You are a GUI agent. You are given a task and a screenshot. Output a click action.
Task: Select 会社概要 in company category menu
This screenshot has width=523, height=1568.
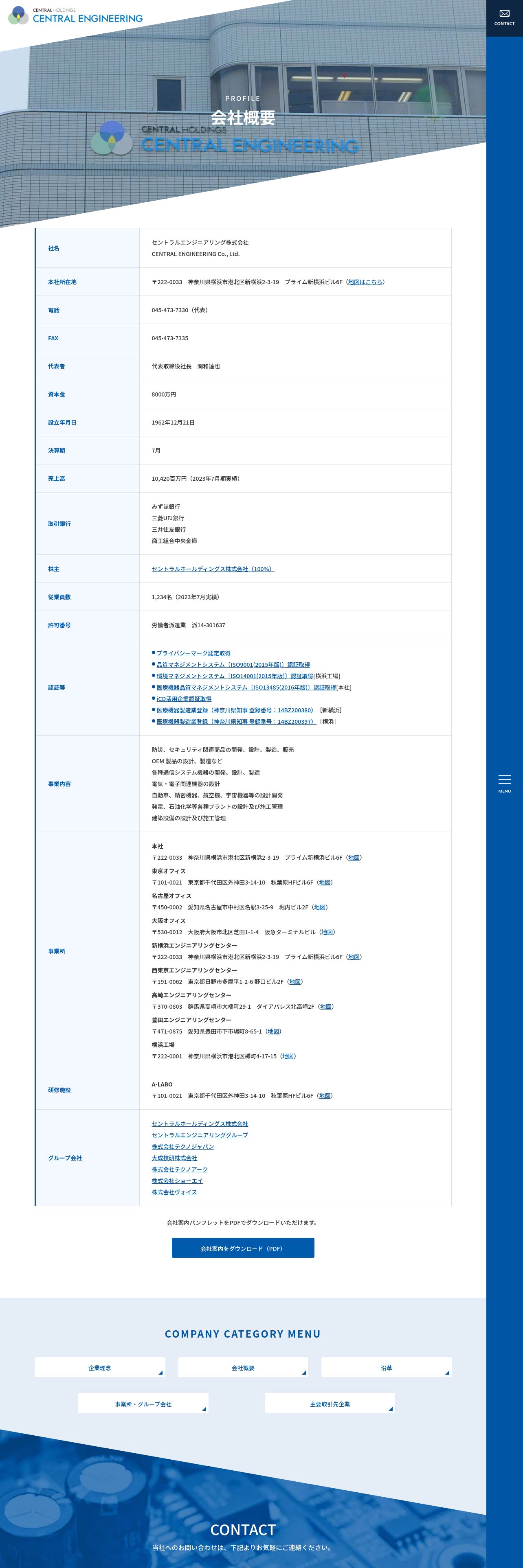243,1368
